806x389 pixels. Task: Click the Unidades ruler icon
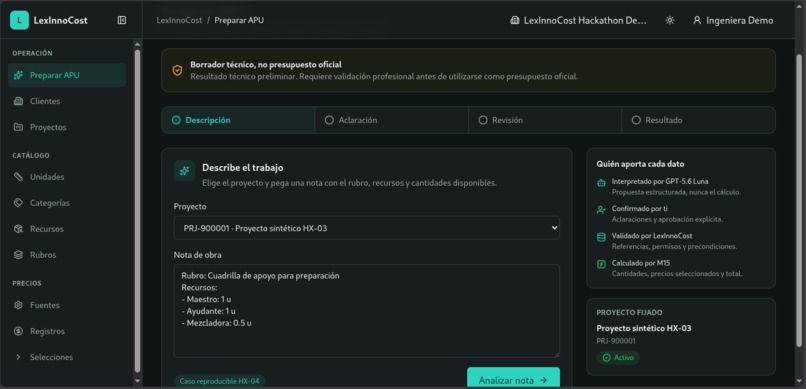pos(19,177)
